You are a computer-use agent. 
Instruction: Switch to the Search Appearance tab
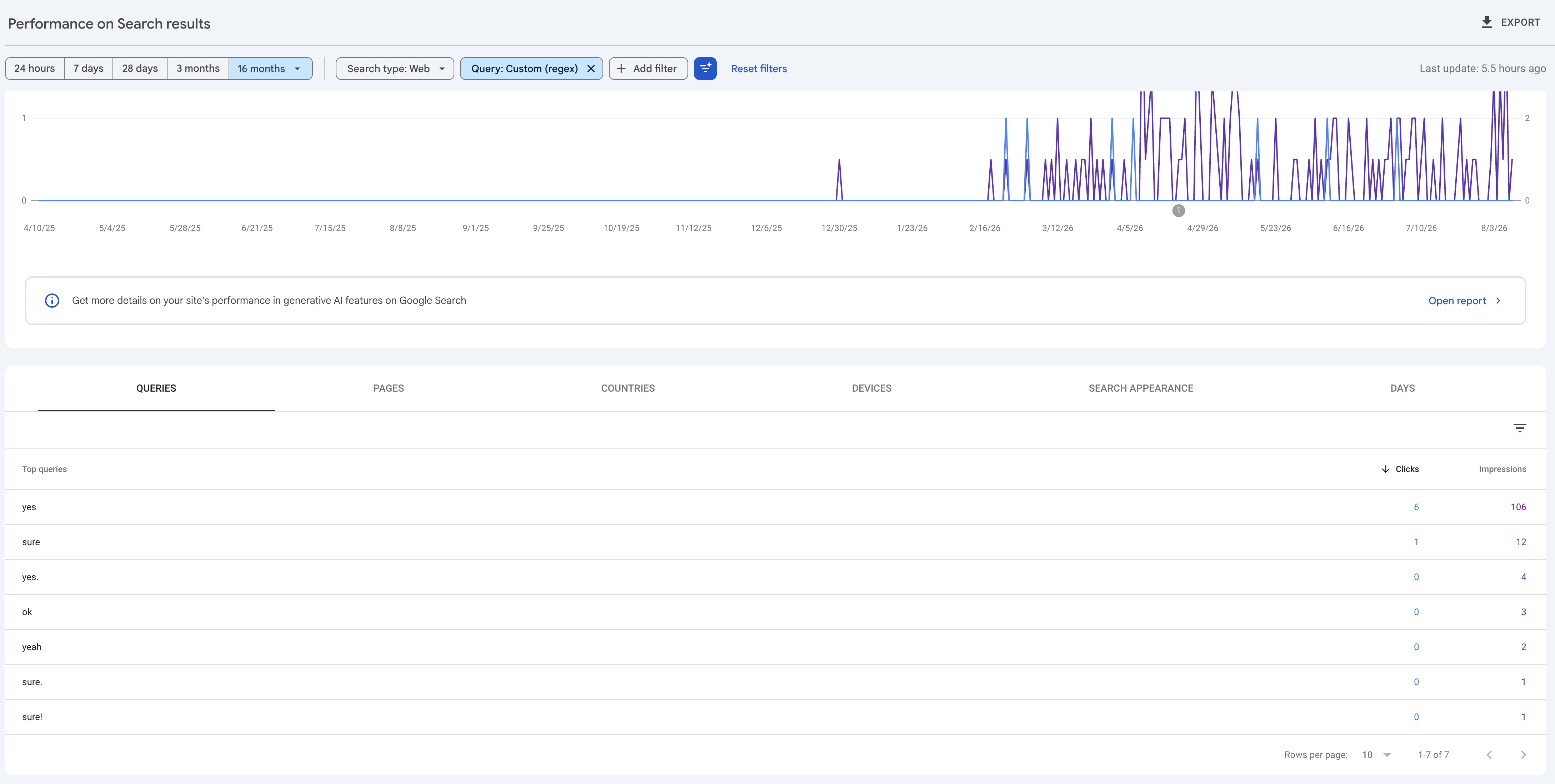(1140, 389)
